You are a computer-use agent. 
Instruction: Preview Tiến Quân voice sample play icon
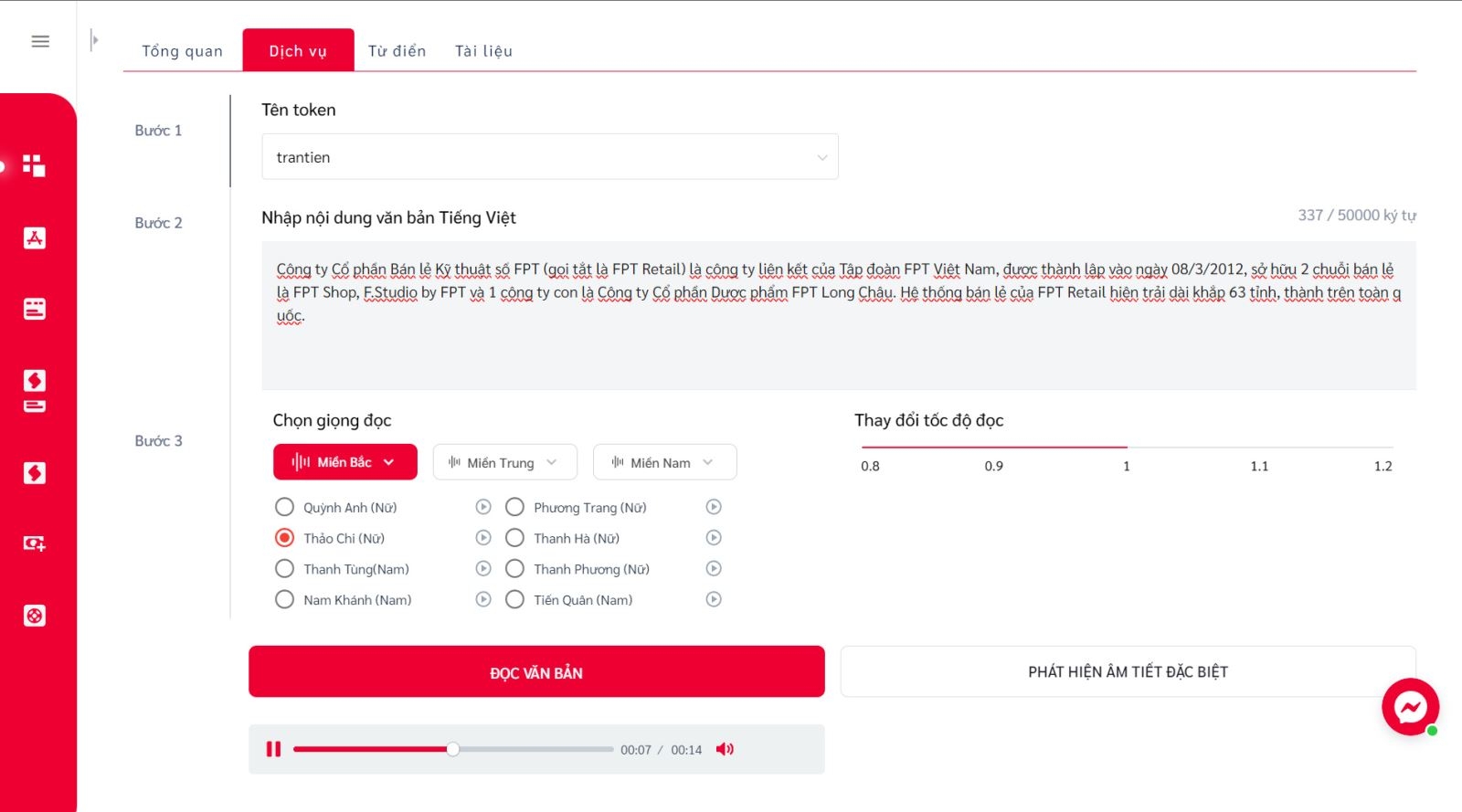click(714, 599)
